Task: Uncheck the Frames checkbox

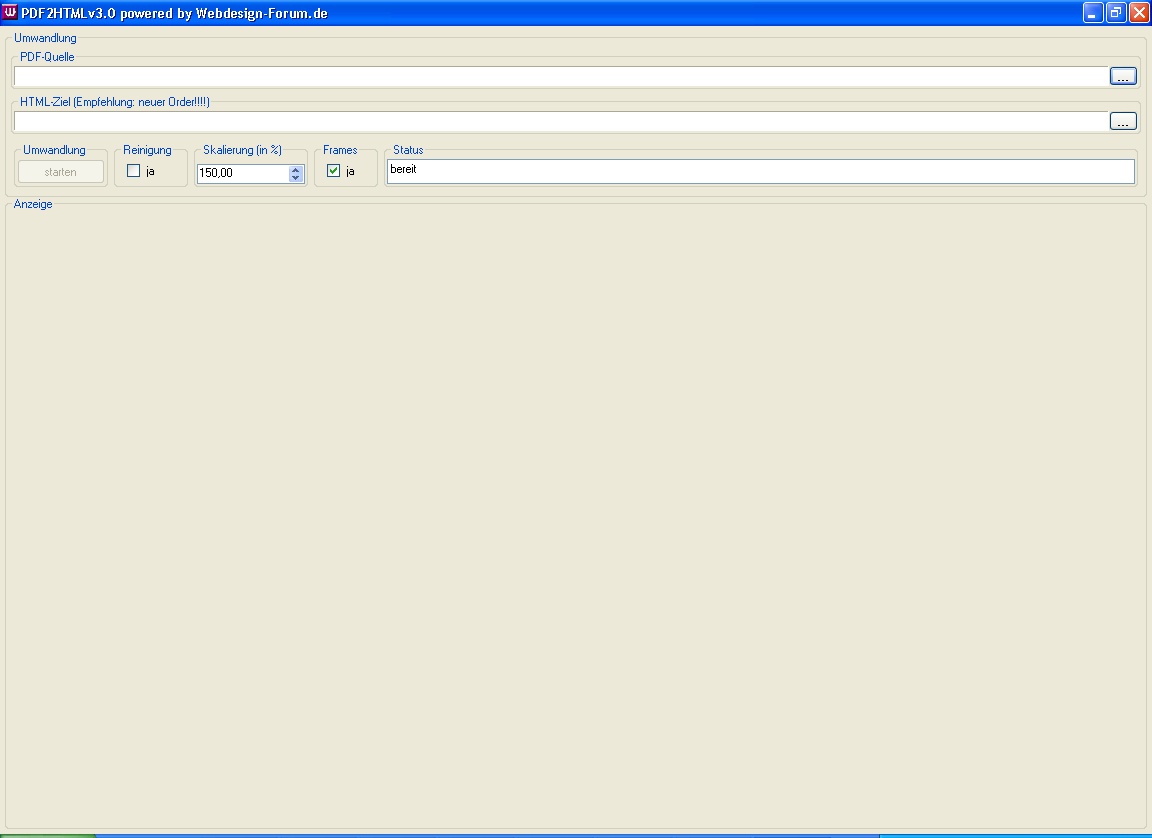Action: (334, 171)
